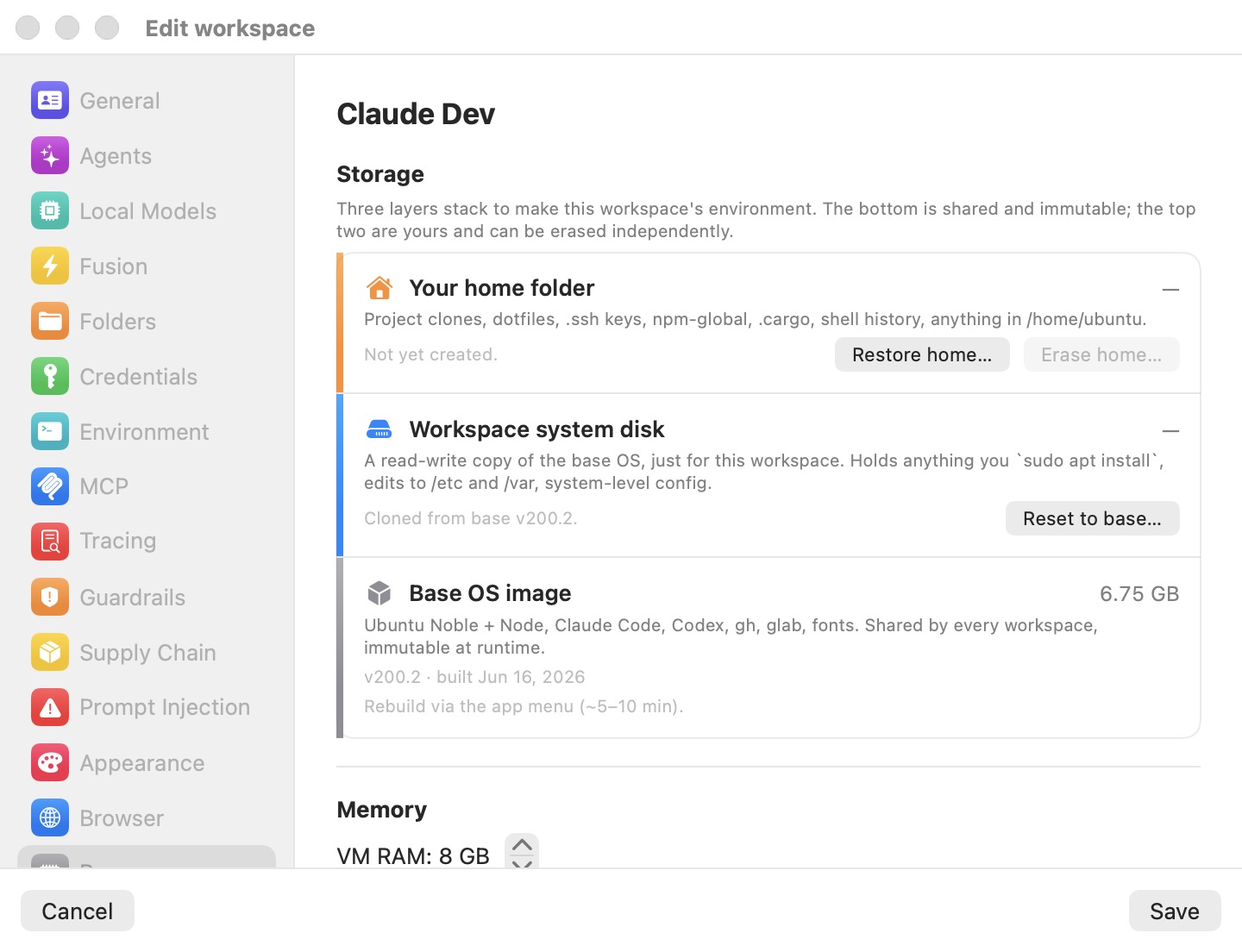1242x952 pixels.
Task: Click the Storage section heading
Action: [x=380, y=174]
